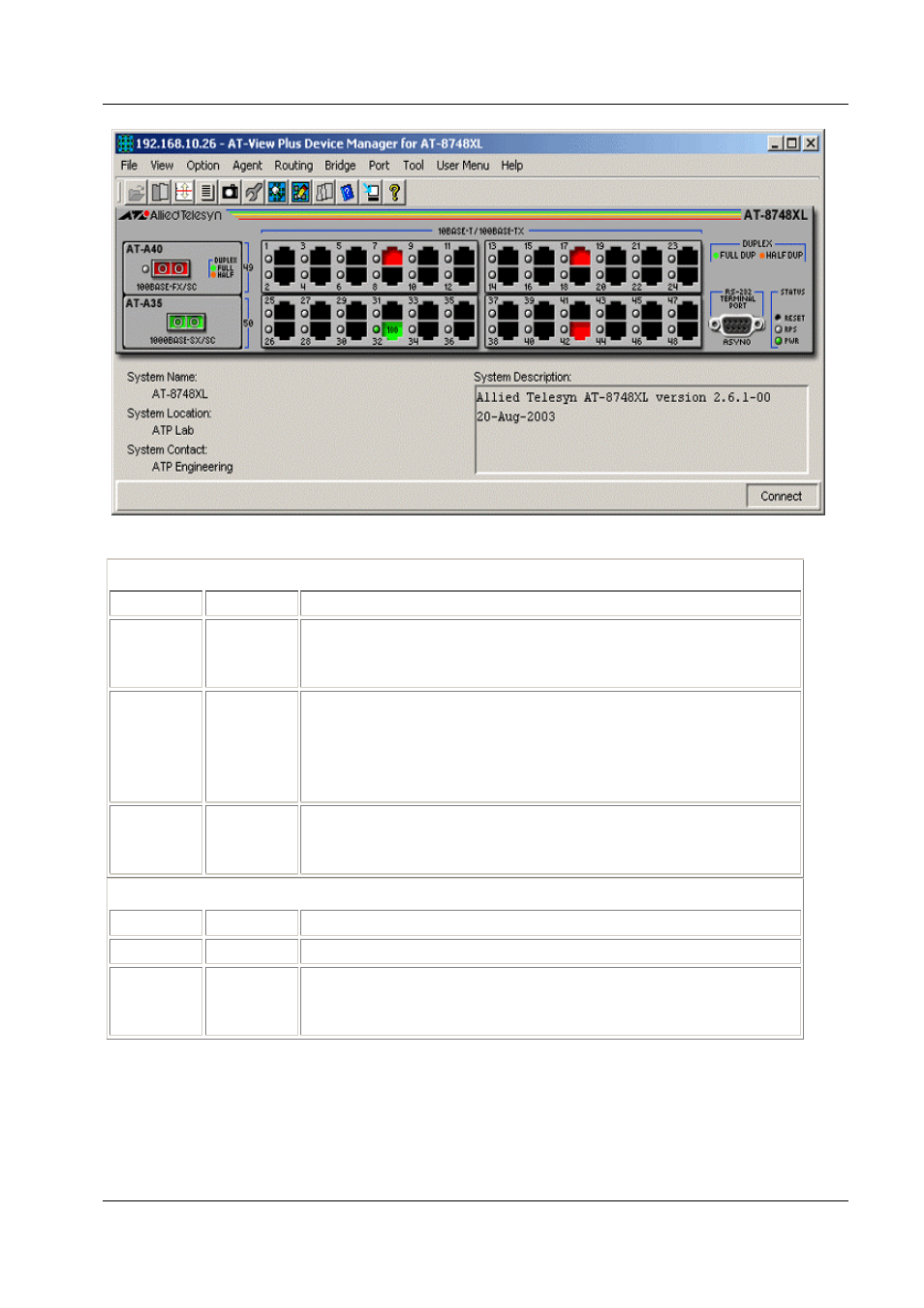The height and width of the screenshot is (1308, 924).
Task: Click the System Location value ATP Lab
Action: (x=172, y=430)
